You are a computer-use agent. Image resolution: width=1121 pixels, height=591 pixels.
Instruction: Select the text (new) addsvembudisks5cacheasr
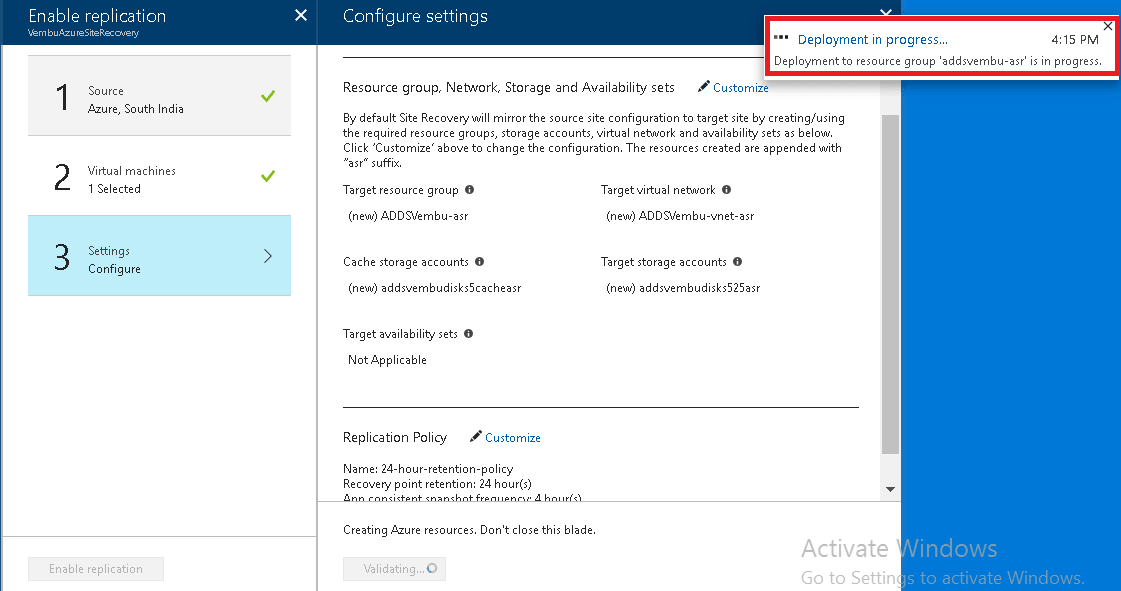(x=435, y=288)
